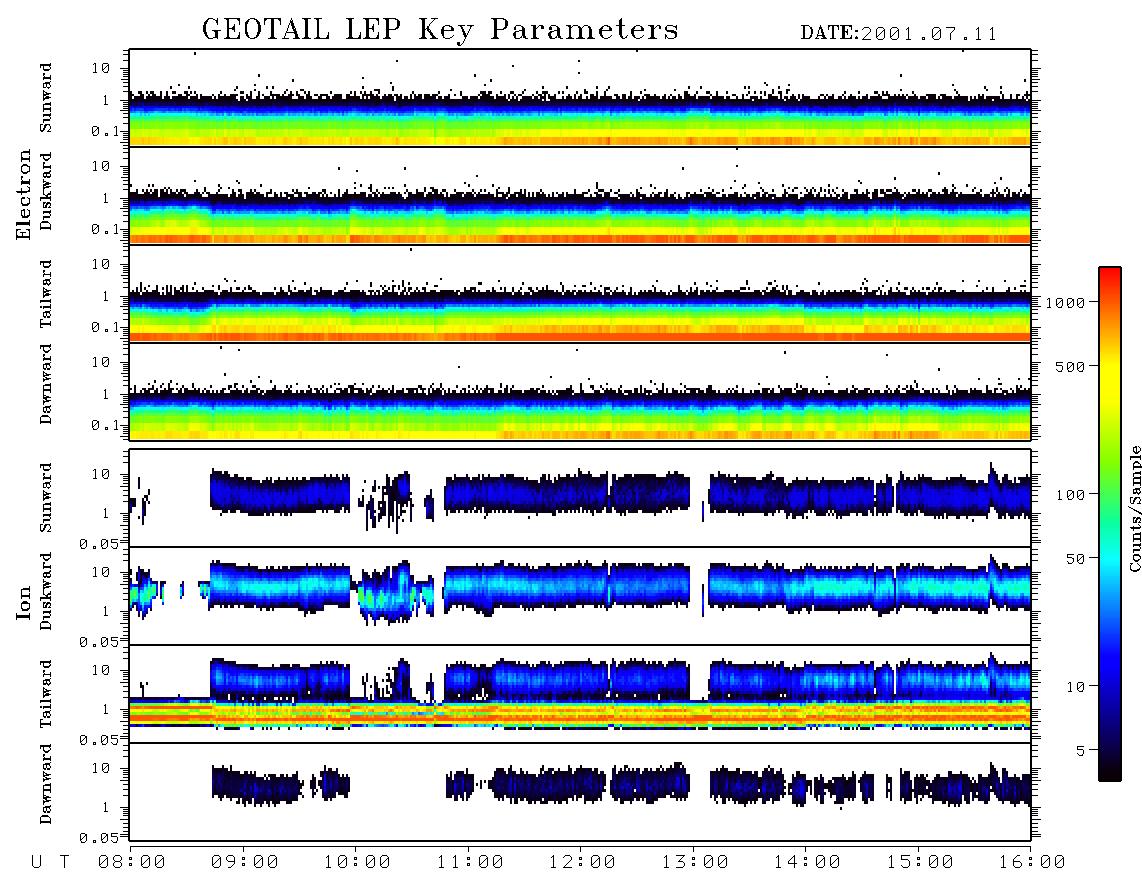Select the Electron Tailward panel label
This screenshot has width=1142, height=880.
coord(45,294)
